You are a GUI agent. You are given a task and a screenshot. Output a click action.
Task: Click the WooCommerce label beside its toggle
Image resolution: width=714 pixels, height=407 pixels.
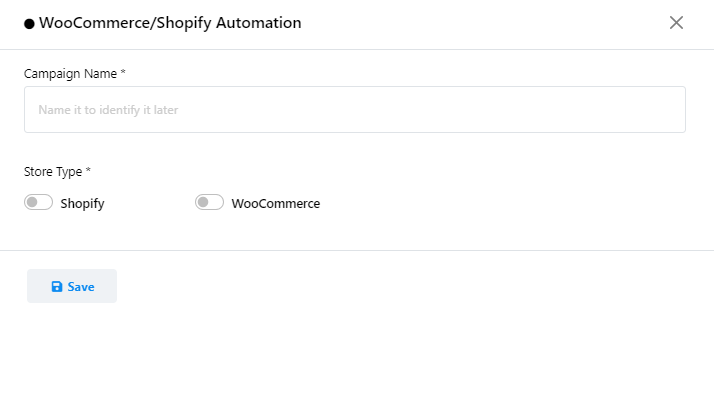(x=276, y=204)
